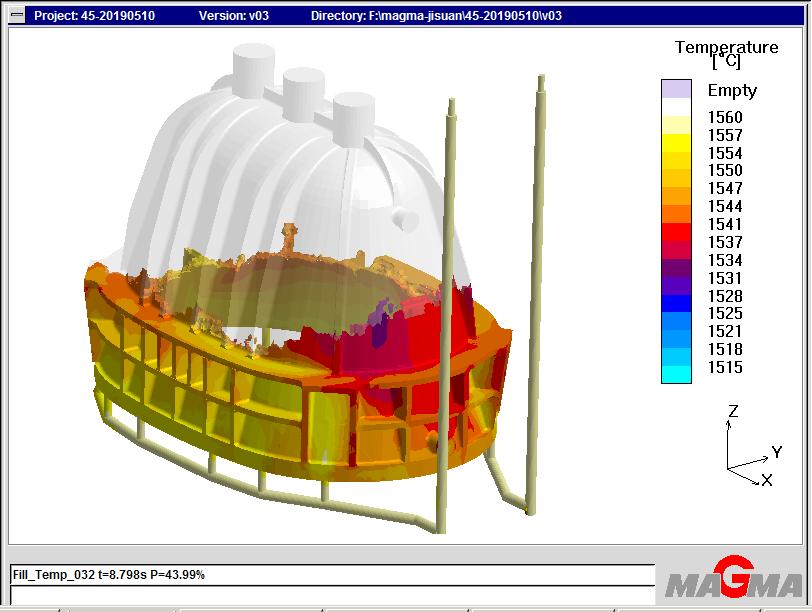Click the 1547 legend value

point(725,188)
